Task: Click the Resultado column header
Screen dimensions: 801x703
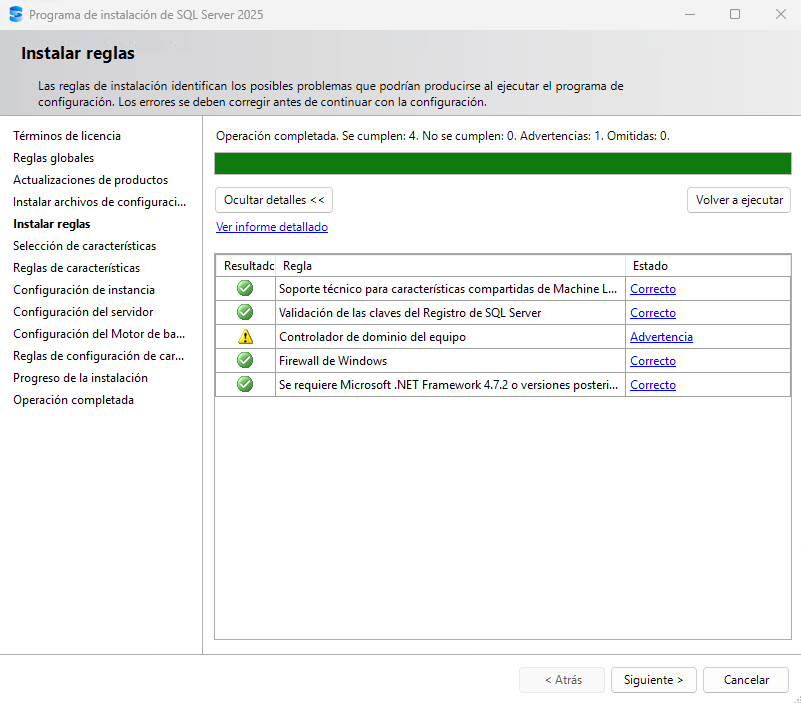Action: (x=246, y=266)
